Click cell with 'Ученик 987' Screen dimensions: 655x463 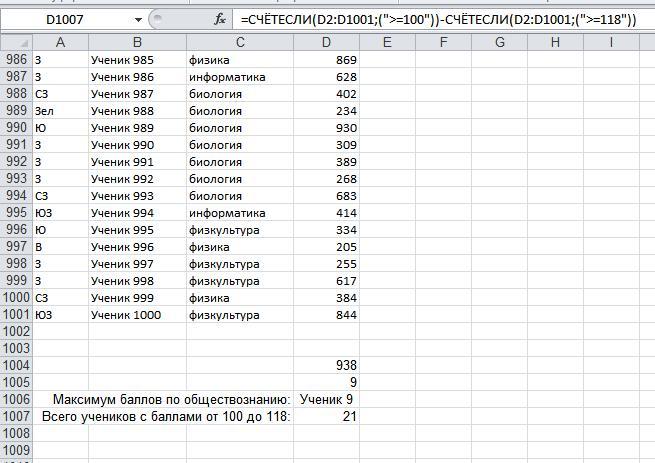tap(137, 94)
